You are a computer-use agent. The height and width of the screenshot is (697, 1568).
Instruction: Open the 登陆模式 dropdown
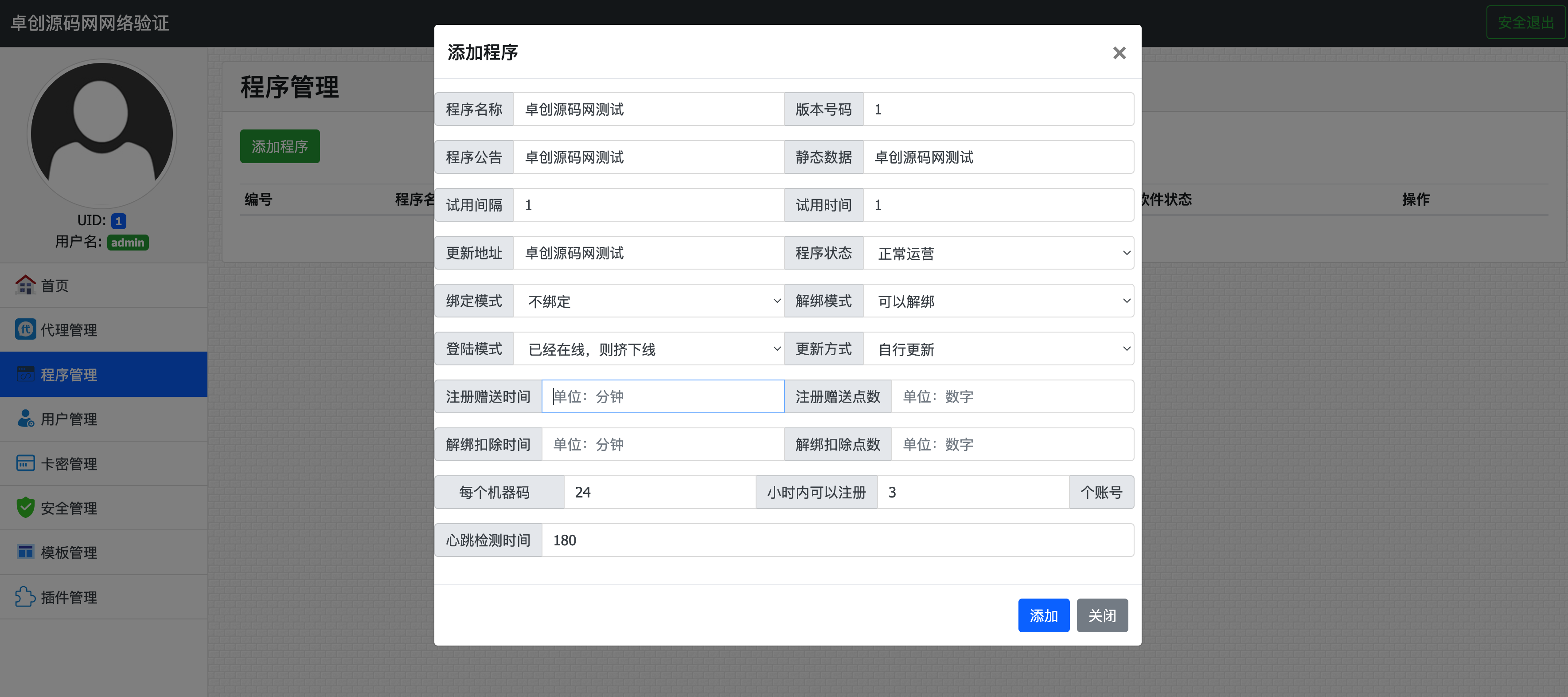pyautogui.click(x=649, y=349)
